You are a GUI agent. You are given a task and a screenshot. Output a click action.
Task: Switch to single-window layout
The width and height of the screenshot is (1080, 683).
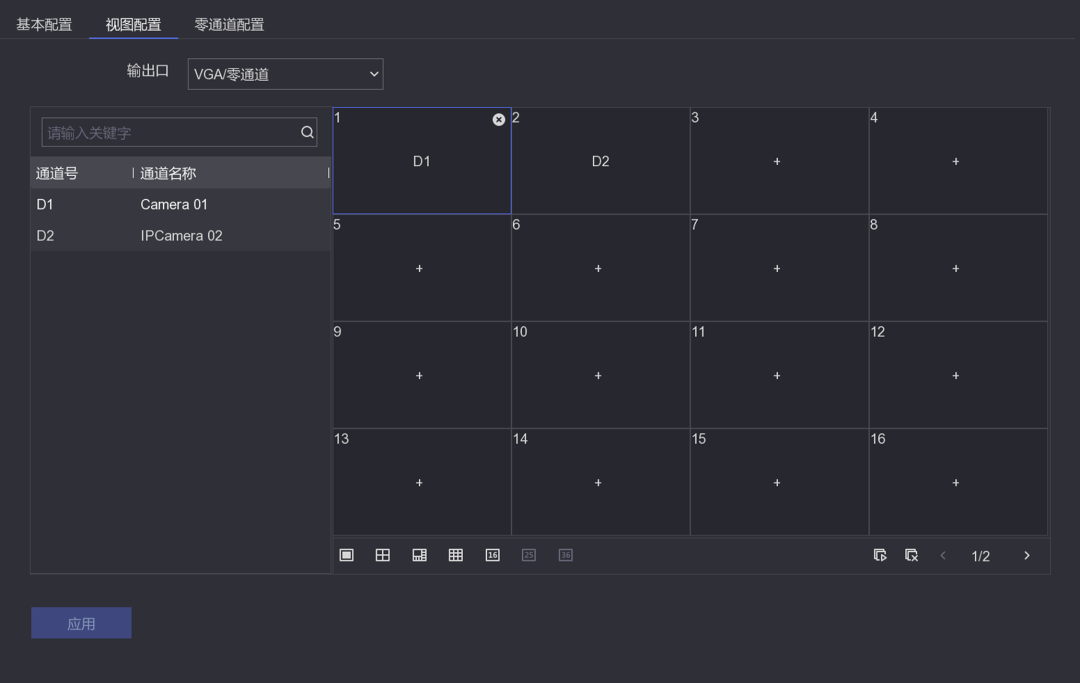347,555
